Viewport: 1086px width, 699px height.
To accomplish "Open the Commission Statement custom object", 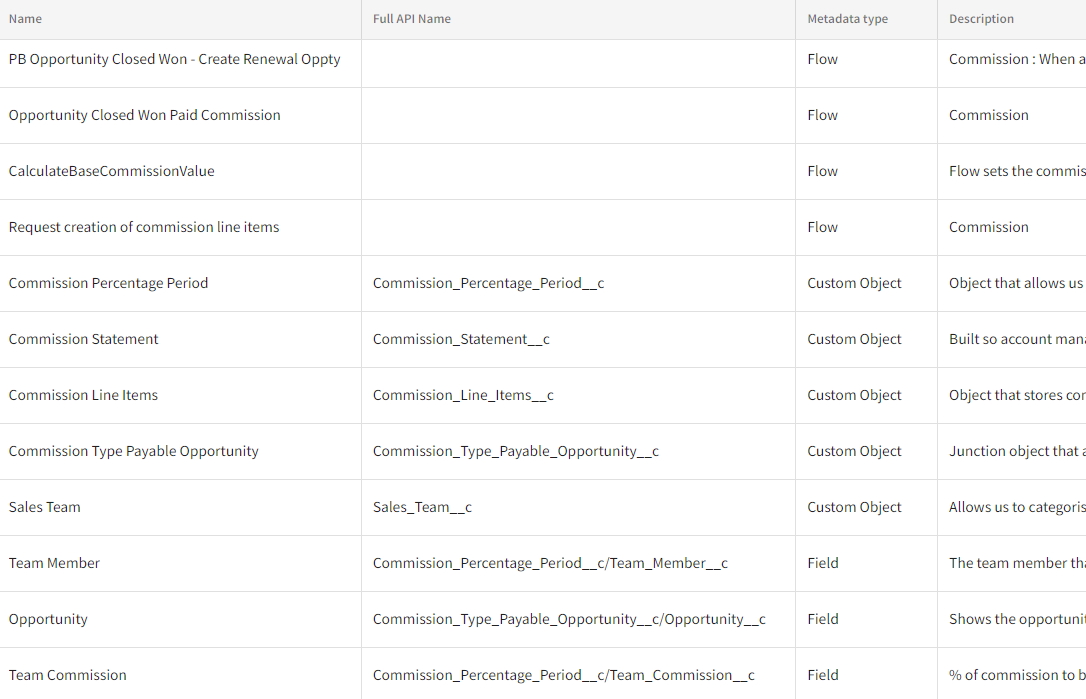I will pyautogui.click(x=83, y=339).
